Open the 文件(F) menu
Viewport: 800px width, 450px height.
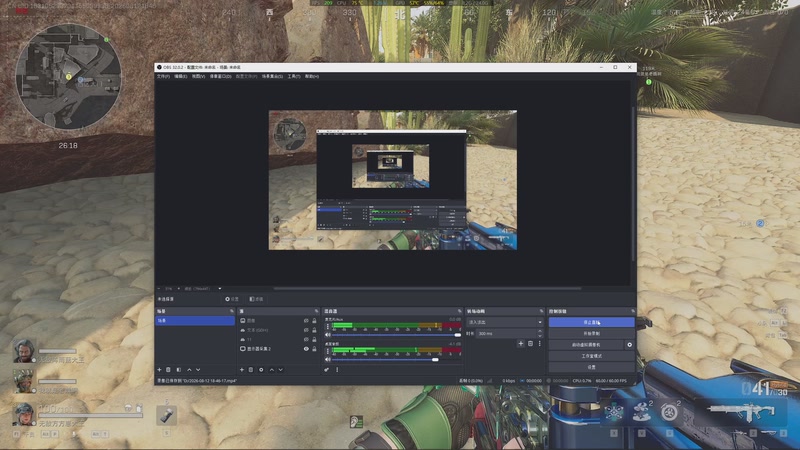point(163,76)
